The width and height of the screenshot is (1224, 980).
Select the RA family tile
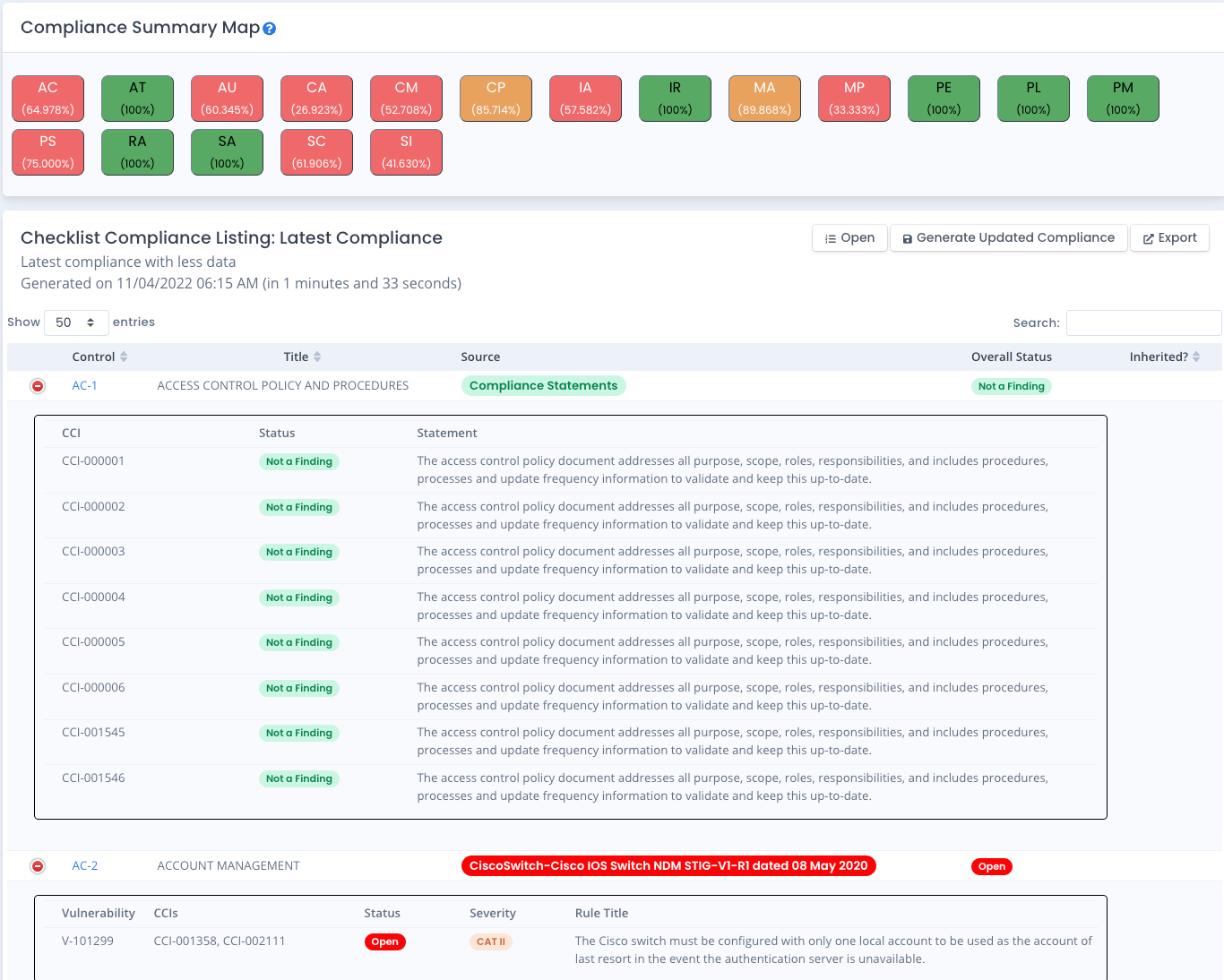[x=137, y=152]
